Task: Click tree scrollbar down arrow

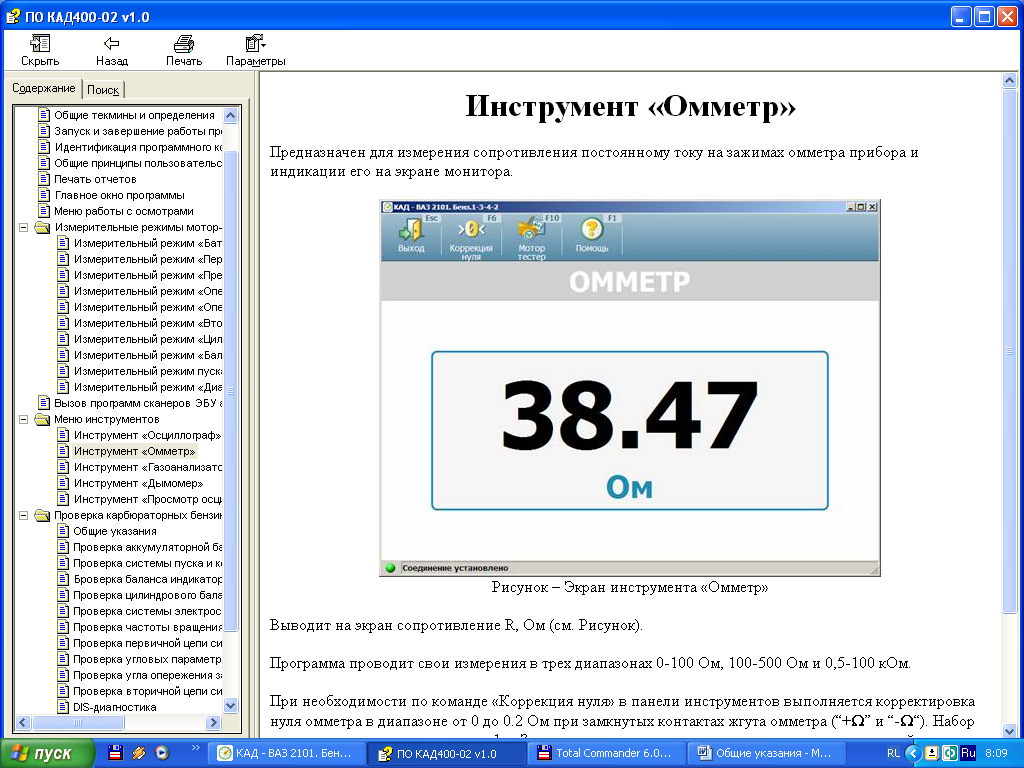Action: point(231,705)
